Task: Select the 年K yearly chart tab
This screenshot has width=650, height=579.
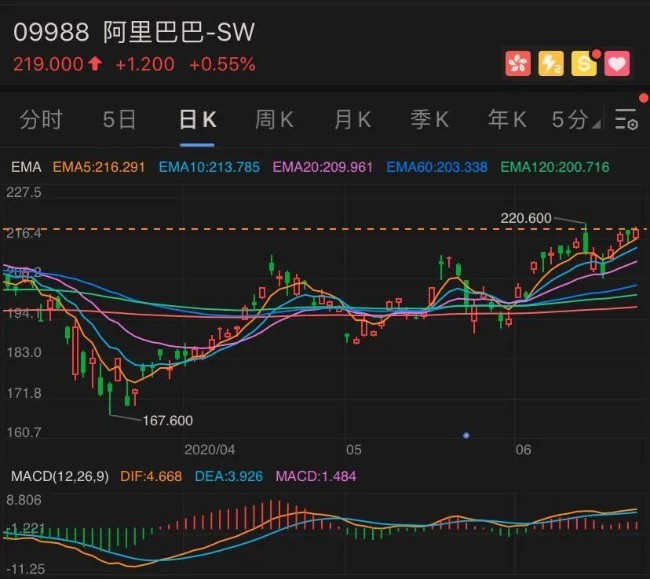Action: (507, 120)
